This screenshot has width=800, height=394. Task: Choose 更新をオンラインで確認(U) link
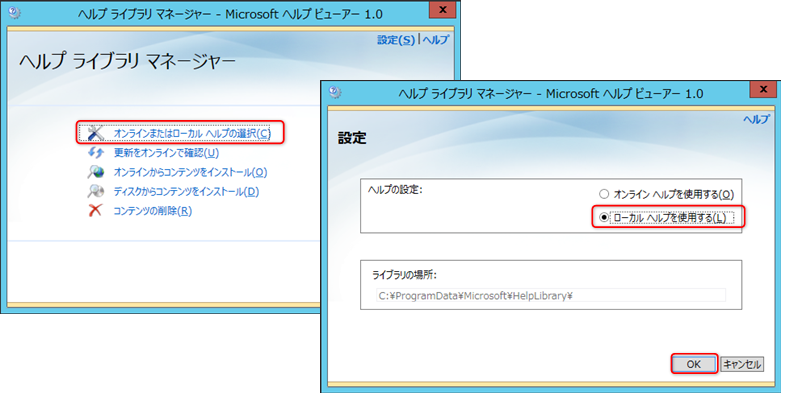coord(166,153)
